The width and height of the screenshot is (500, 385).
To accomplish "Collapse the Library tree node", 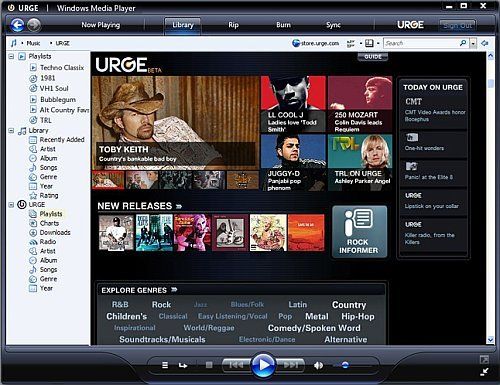I will point(11,131).
